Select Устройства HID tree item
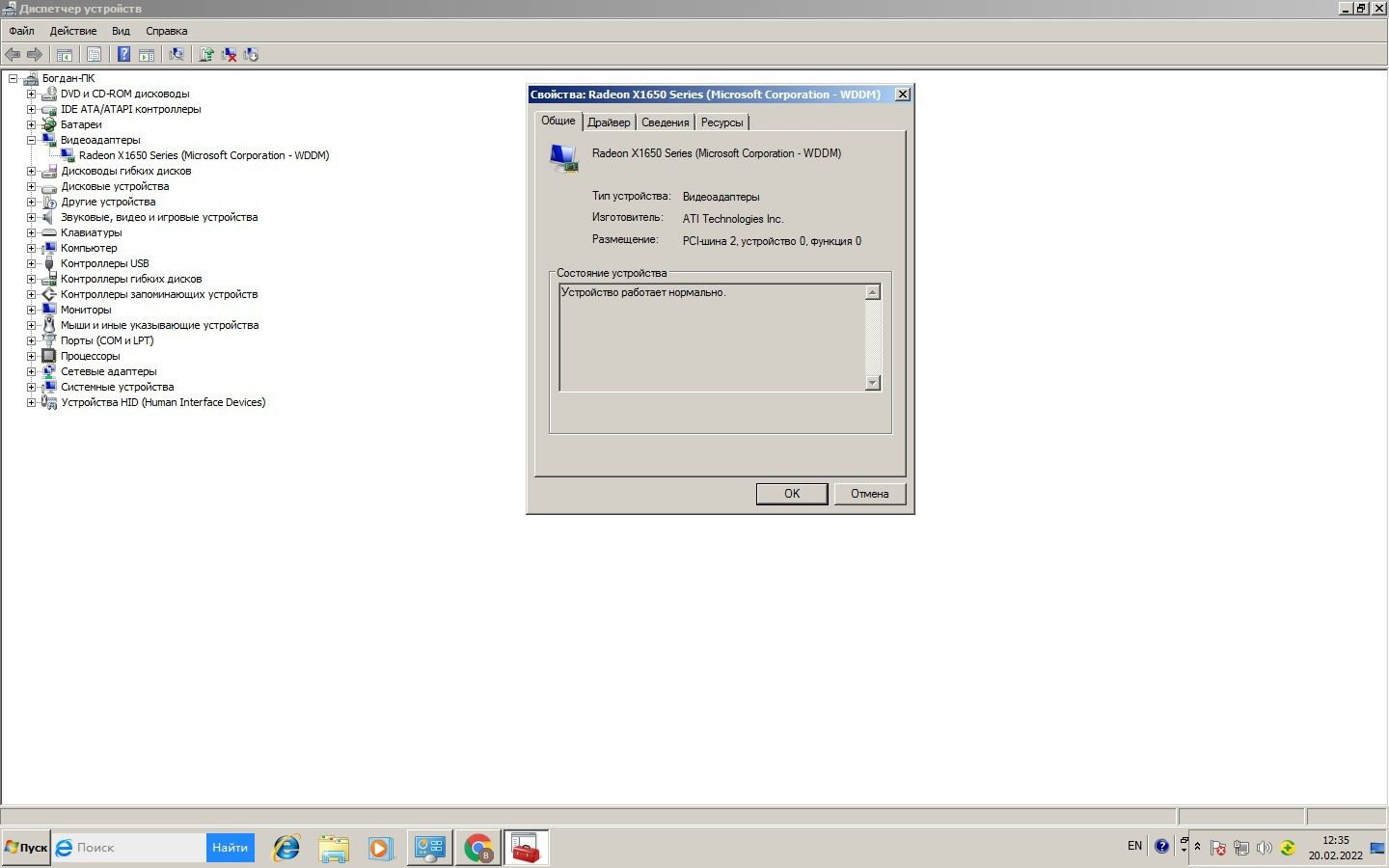Viewport: 1389px width, 868px height. pyautogui.click(x=163, y=402)
